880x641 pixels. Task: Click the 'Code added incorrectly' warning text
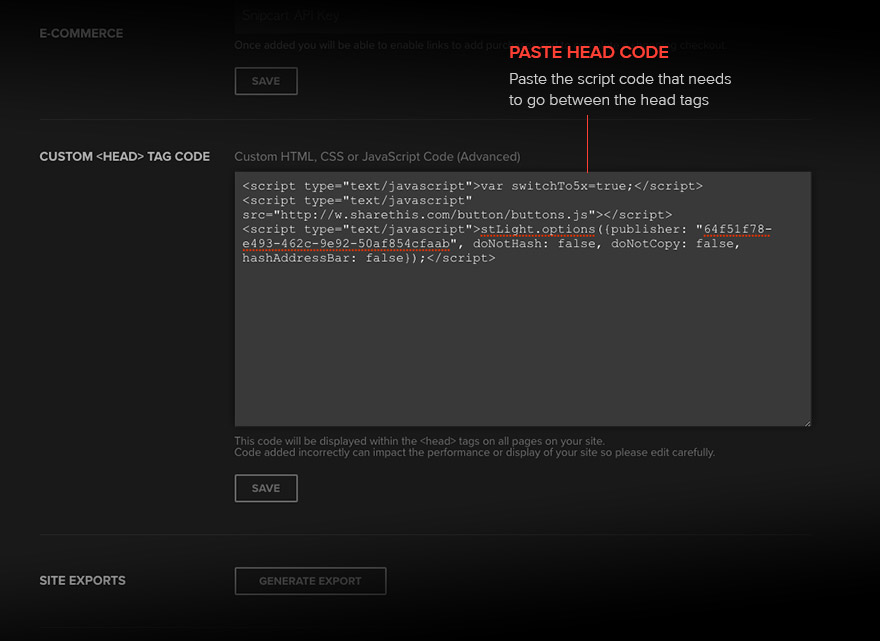[474, 453]
